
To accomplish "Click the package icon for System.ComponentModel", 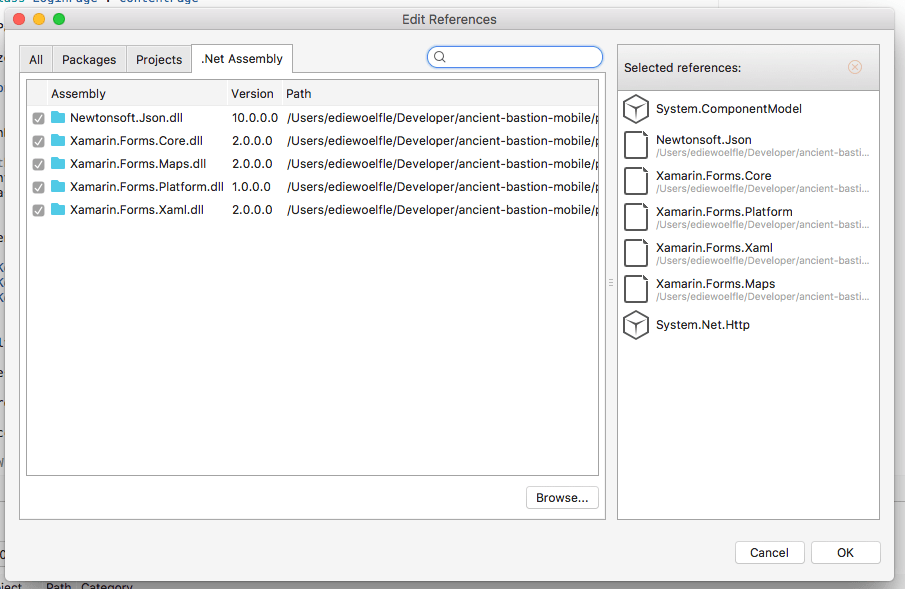I will (635, 109).
